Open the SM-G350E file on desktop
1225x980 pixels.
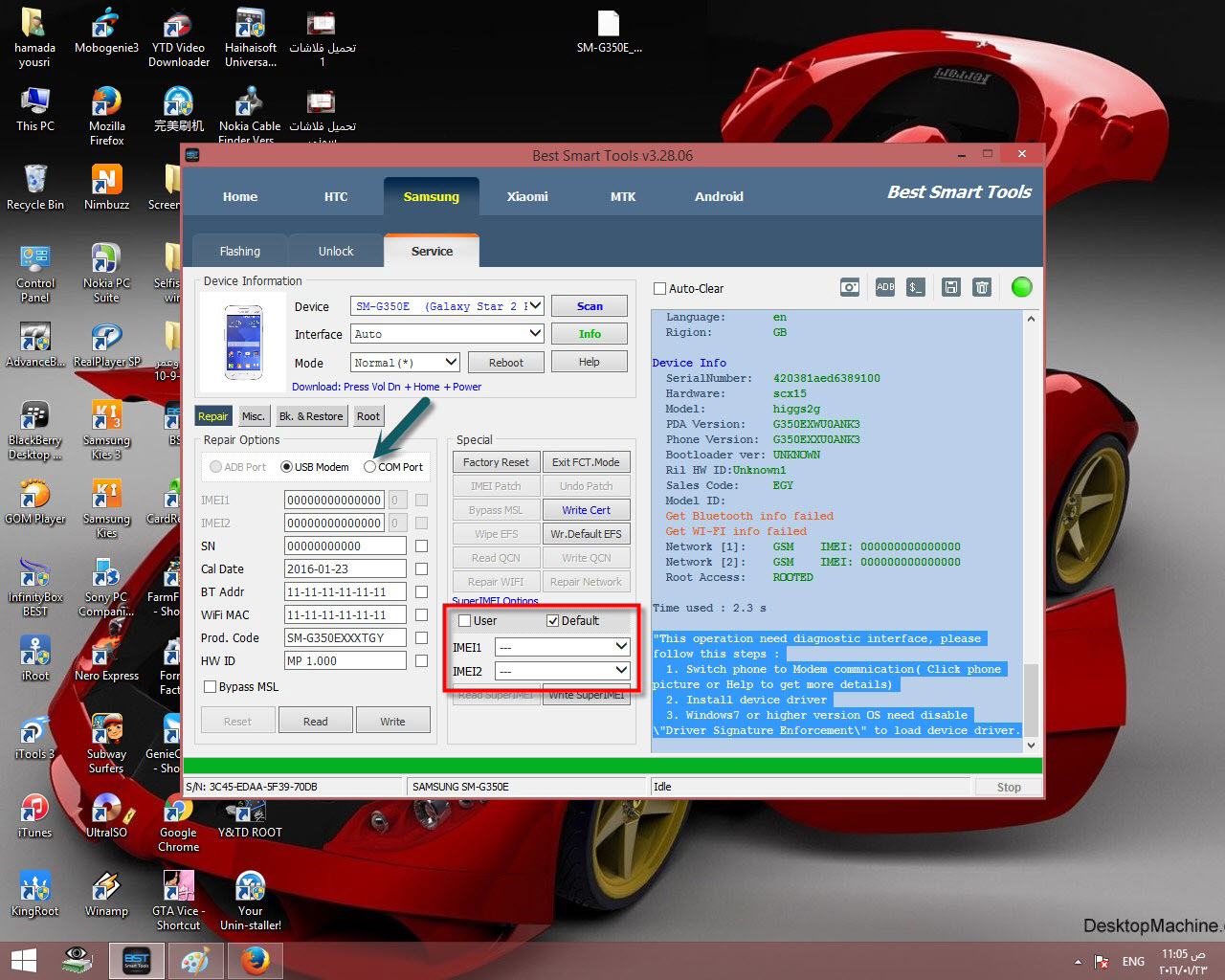(x=609, y=30)
